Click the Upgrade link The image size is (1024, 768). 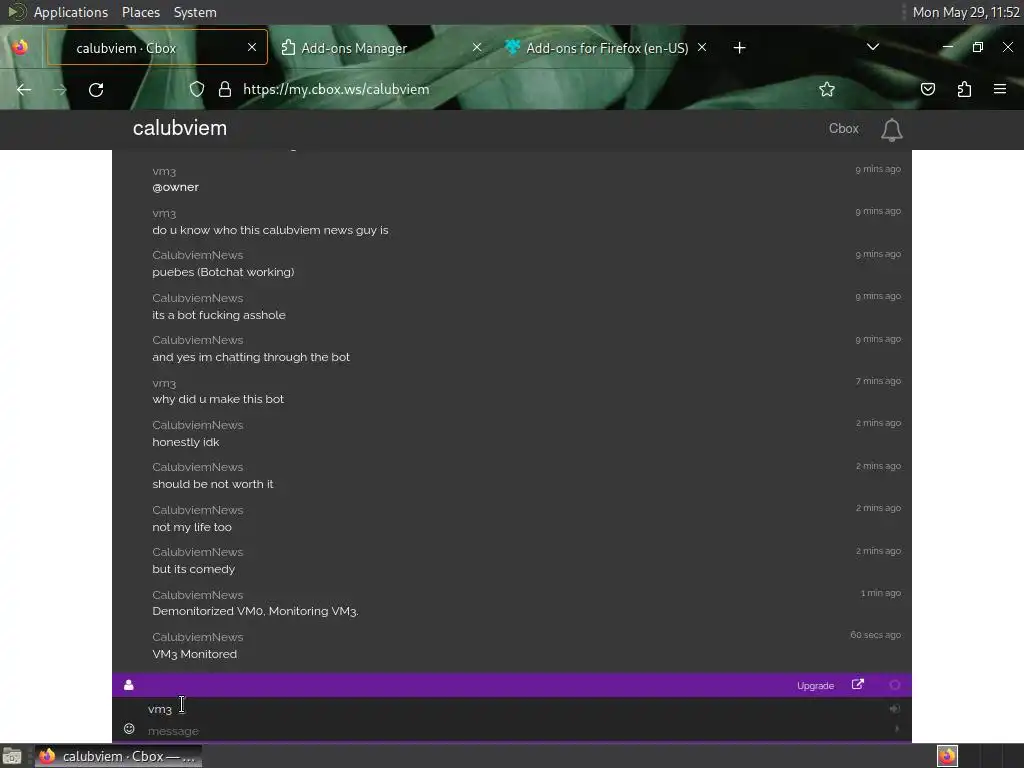(x=815, y=686)
